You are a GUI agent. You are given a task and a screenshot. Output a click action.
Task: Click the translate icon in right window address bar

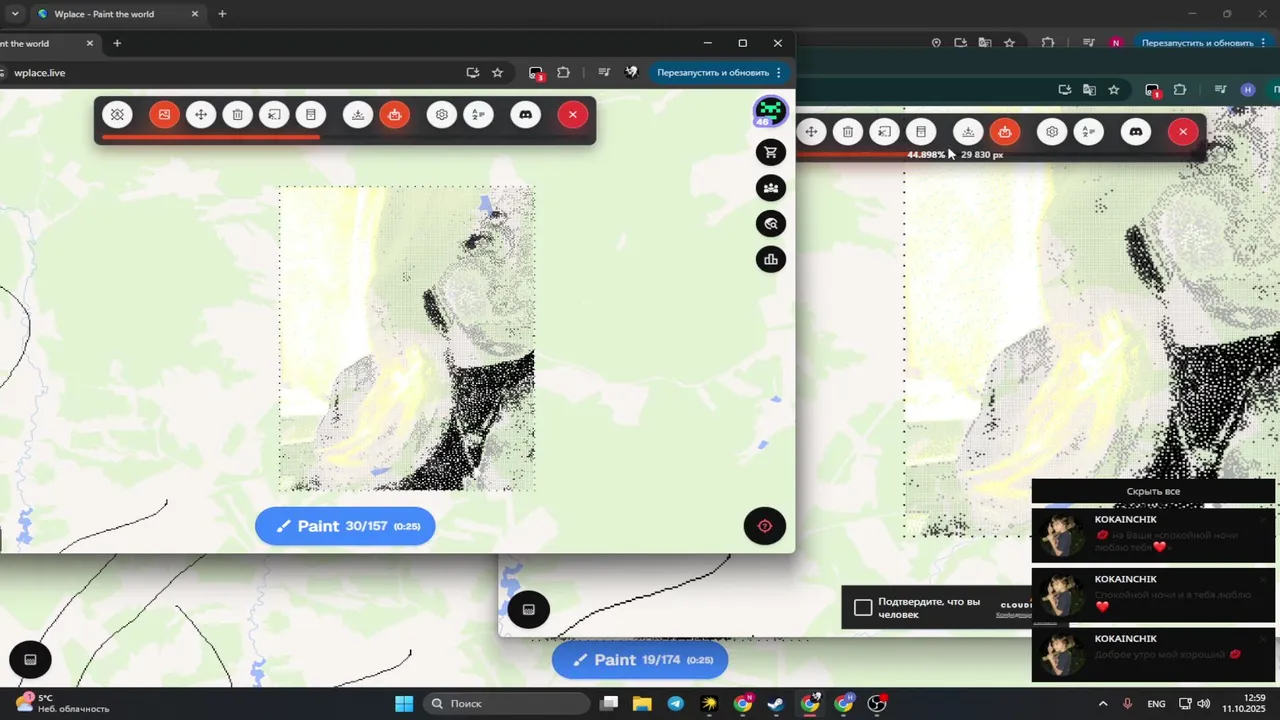click(x=1089, y=90)
